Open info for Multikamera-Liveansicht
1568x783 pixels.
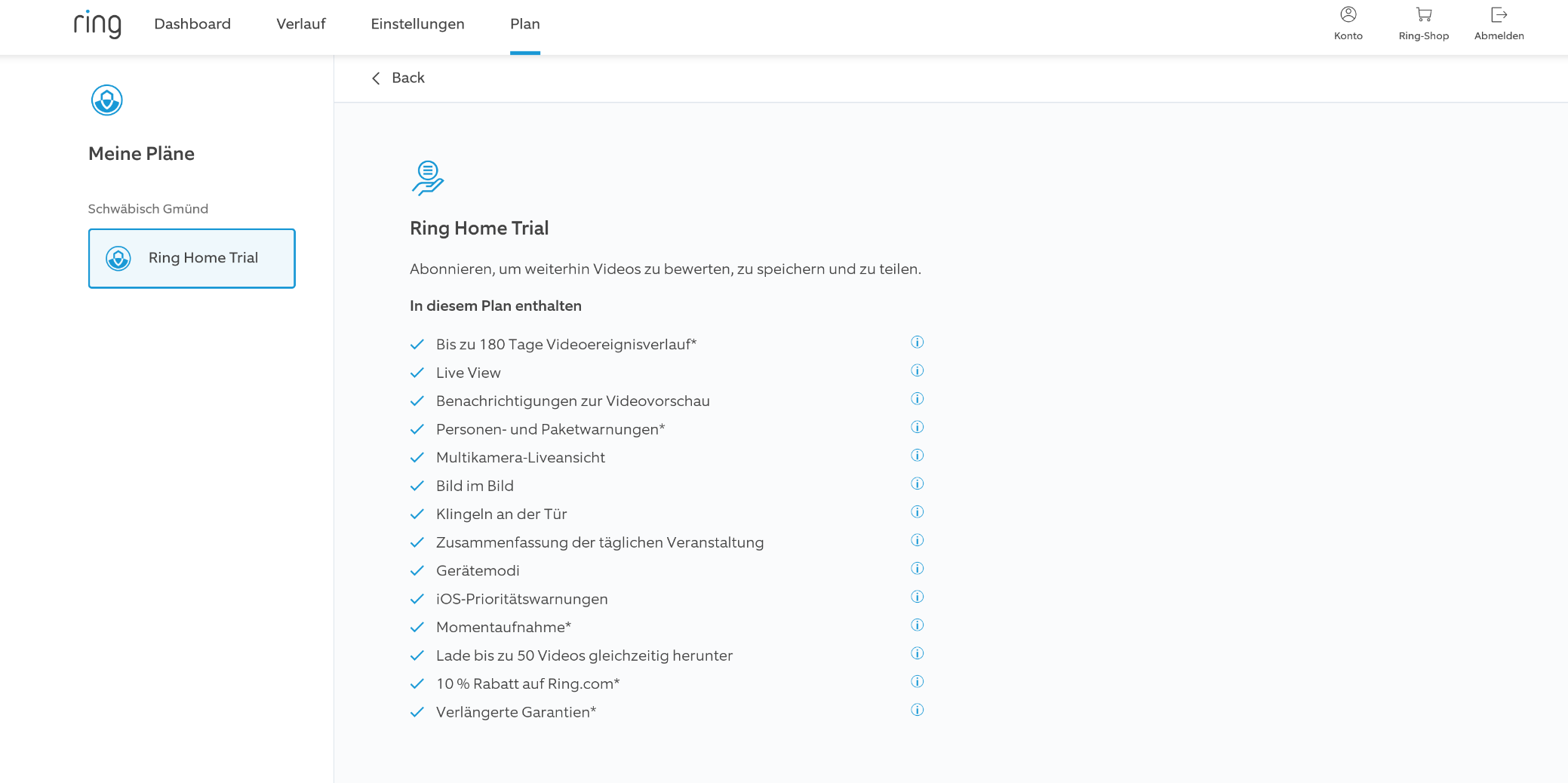(x=917, y=456)
